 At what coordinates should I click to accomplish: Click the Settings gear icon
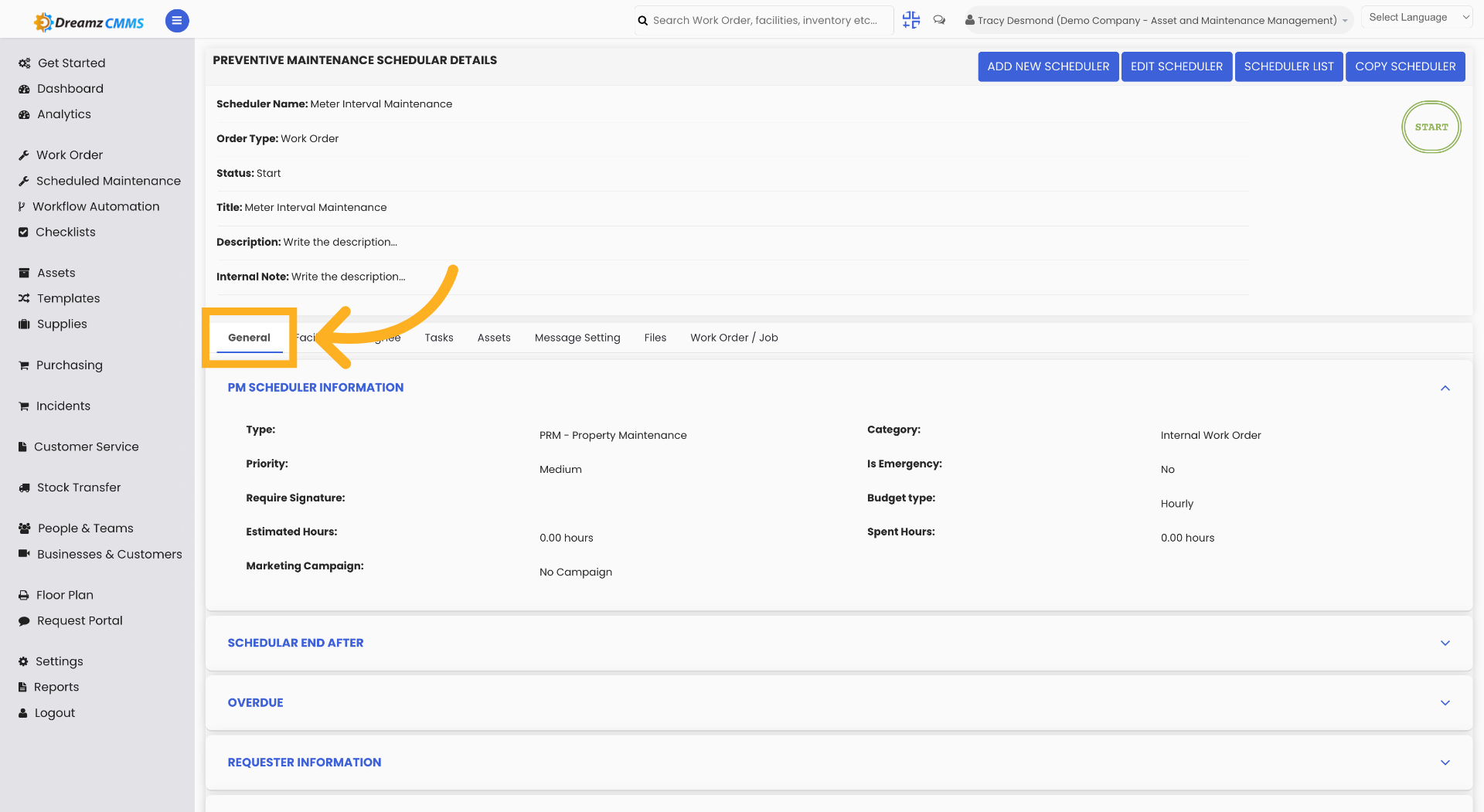pyautogui.click(x=23, y=661)
